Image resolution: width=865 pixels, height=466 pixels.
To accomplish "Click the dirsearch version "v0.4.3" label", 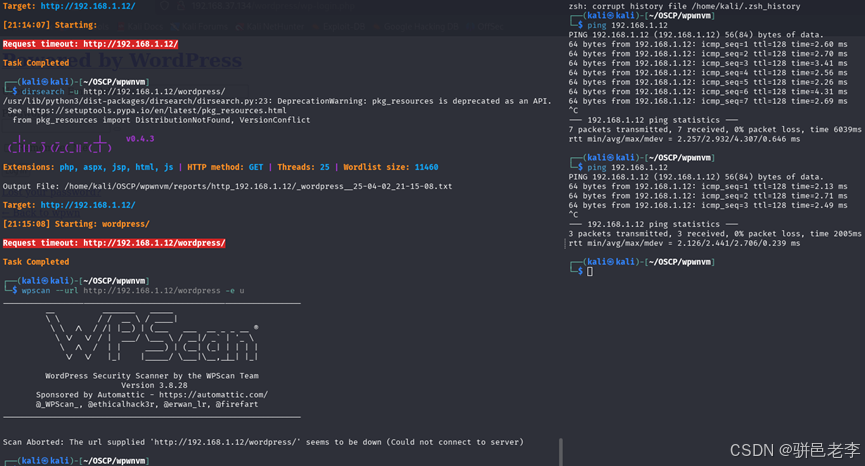I will (x=140, y=139).
